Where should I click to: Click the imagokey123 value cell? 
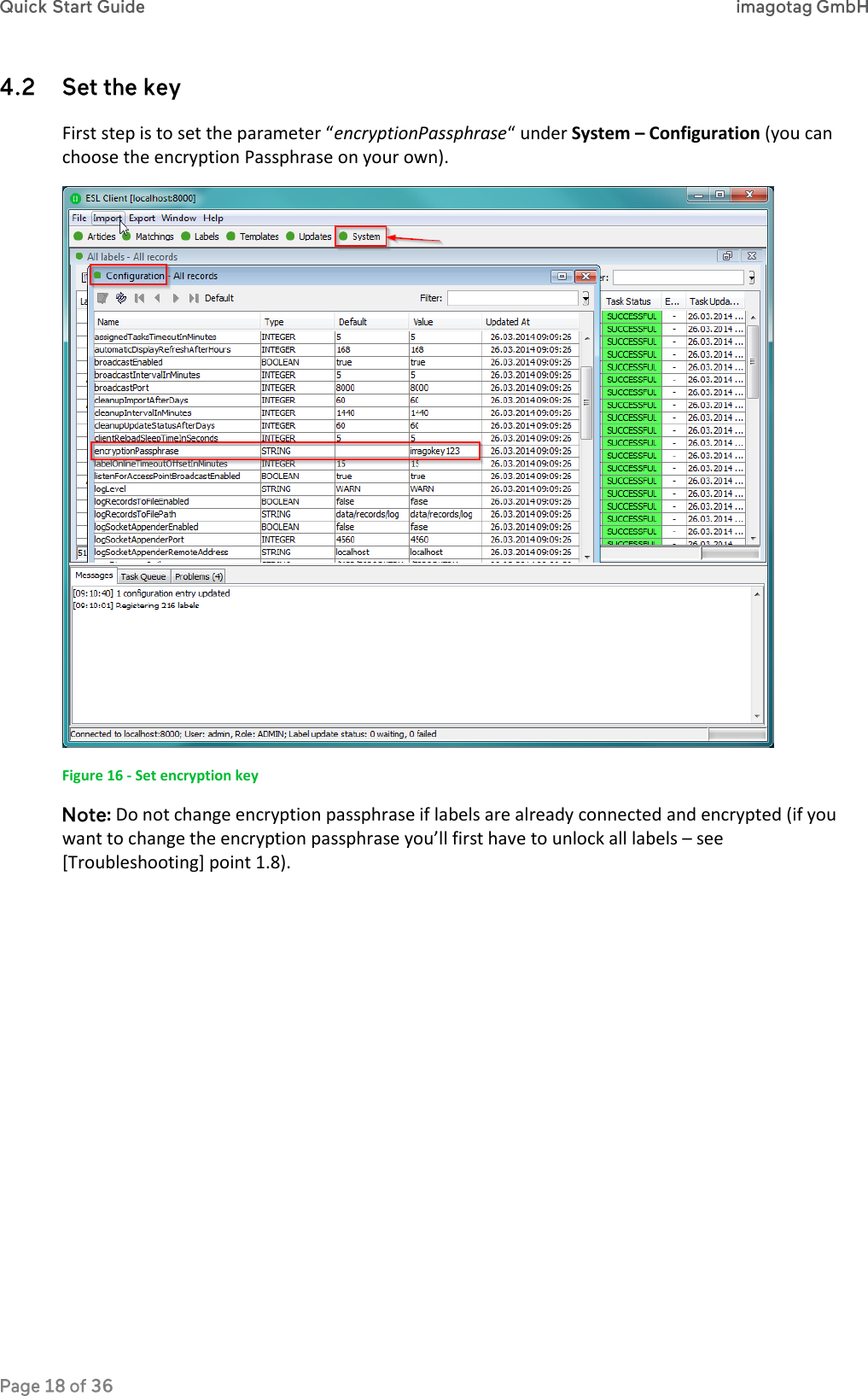click(x=444, y=451)
